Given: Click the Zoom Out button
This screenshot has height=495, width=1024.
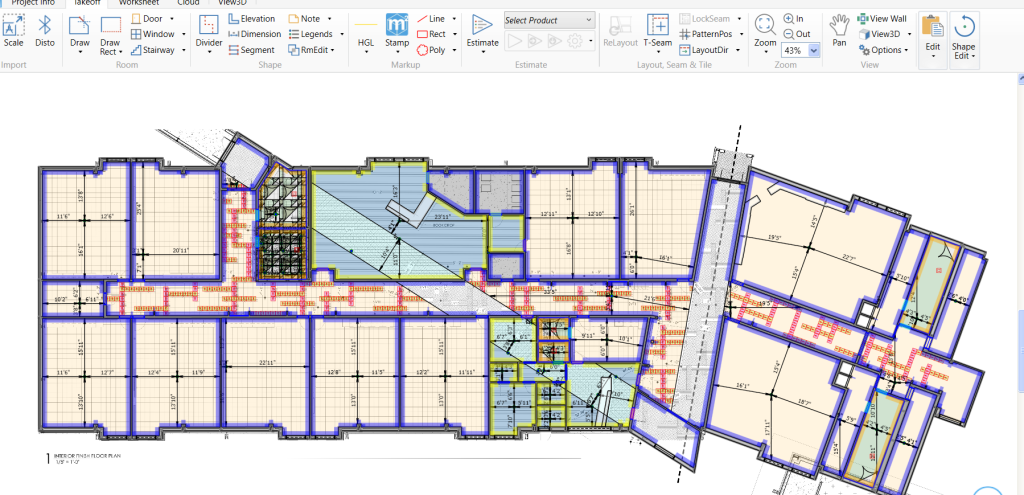Looking at the screenshot, I should (796, 34).
